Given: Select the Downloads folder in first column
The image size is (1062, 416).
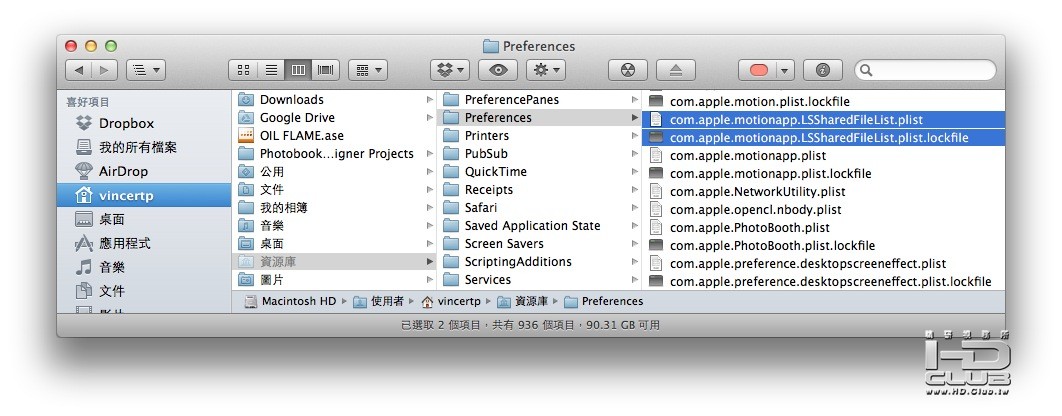Looking at the screenshot, I should [335, 100].
